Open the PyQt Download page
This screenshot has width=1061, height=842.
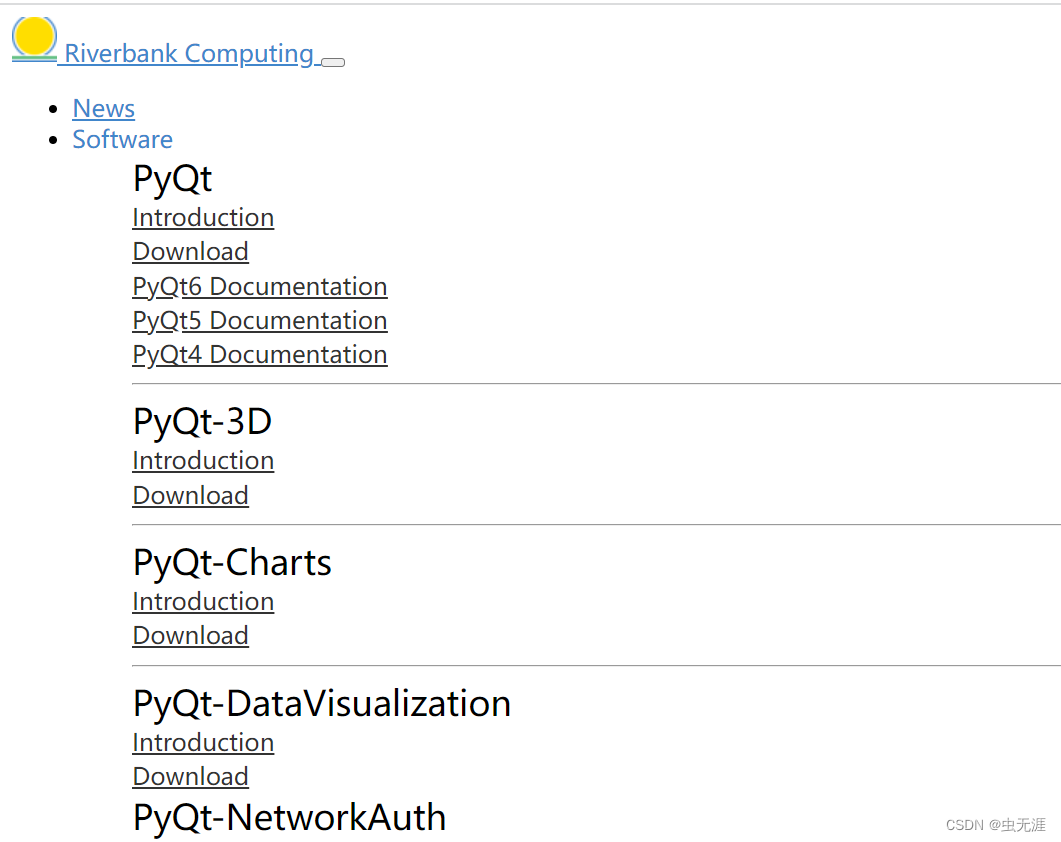click(190, 251)
